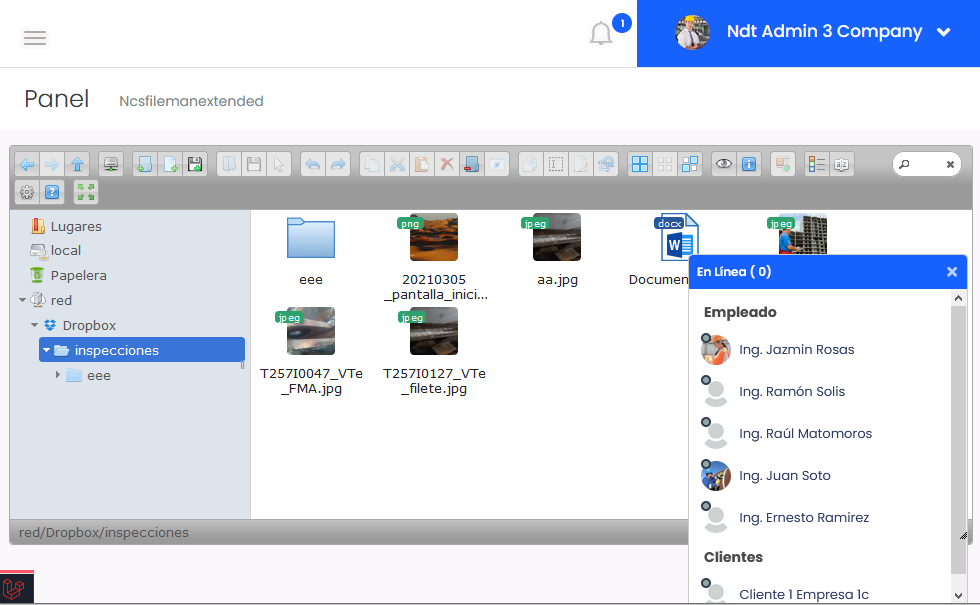The image size is (980, 605).
Task: Go up to parent folder
Action: point(77,164)
